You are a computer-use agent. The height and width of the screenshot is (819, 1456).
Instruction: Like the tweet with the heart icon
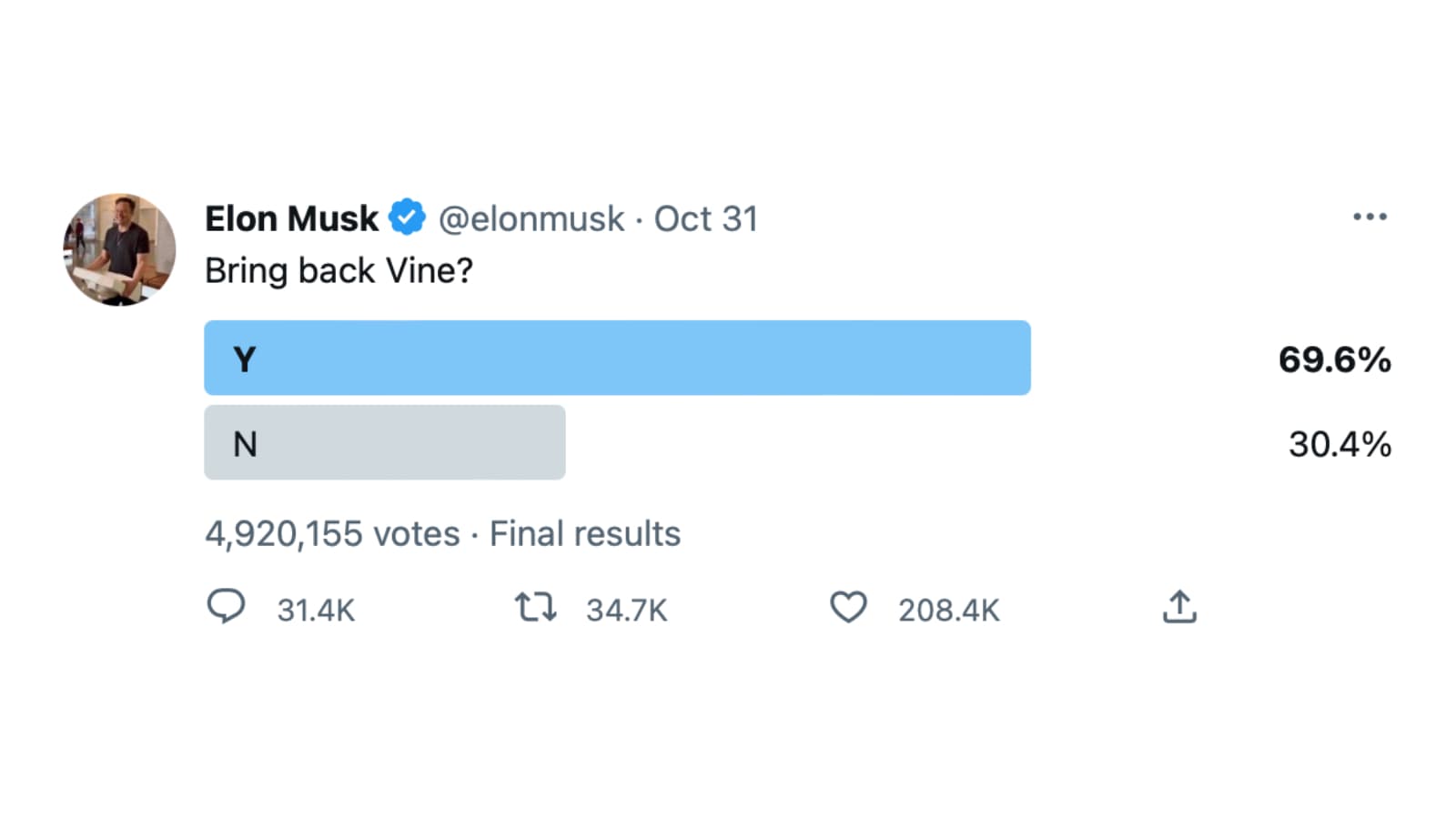pos(848,607)
